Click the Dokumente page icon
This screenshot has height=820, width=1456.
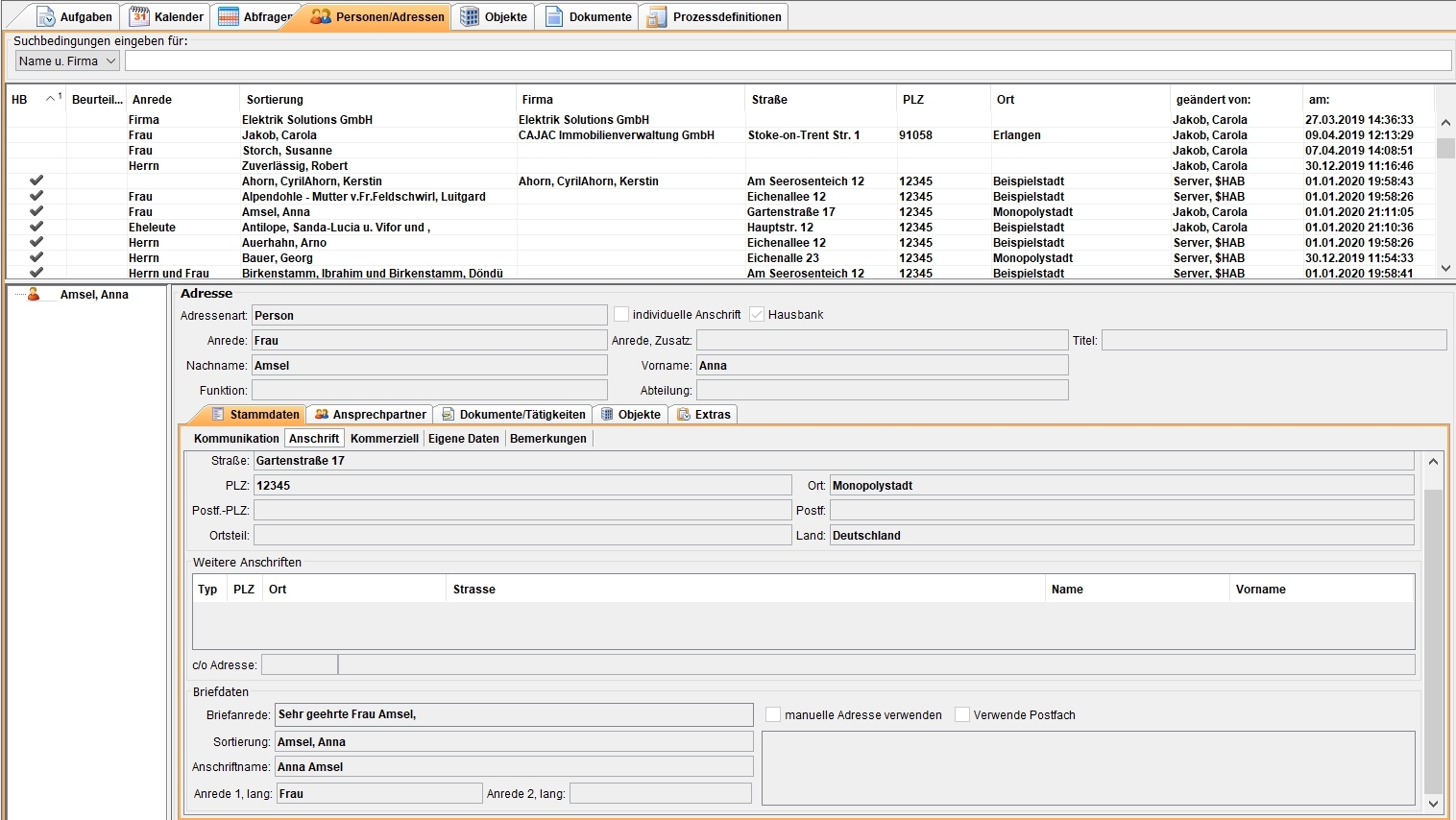[x=554, y=16]
